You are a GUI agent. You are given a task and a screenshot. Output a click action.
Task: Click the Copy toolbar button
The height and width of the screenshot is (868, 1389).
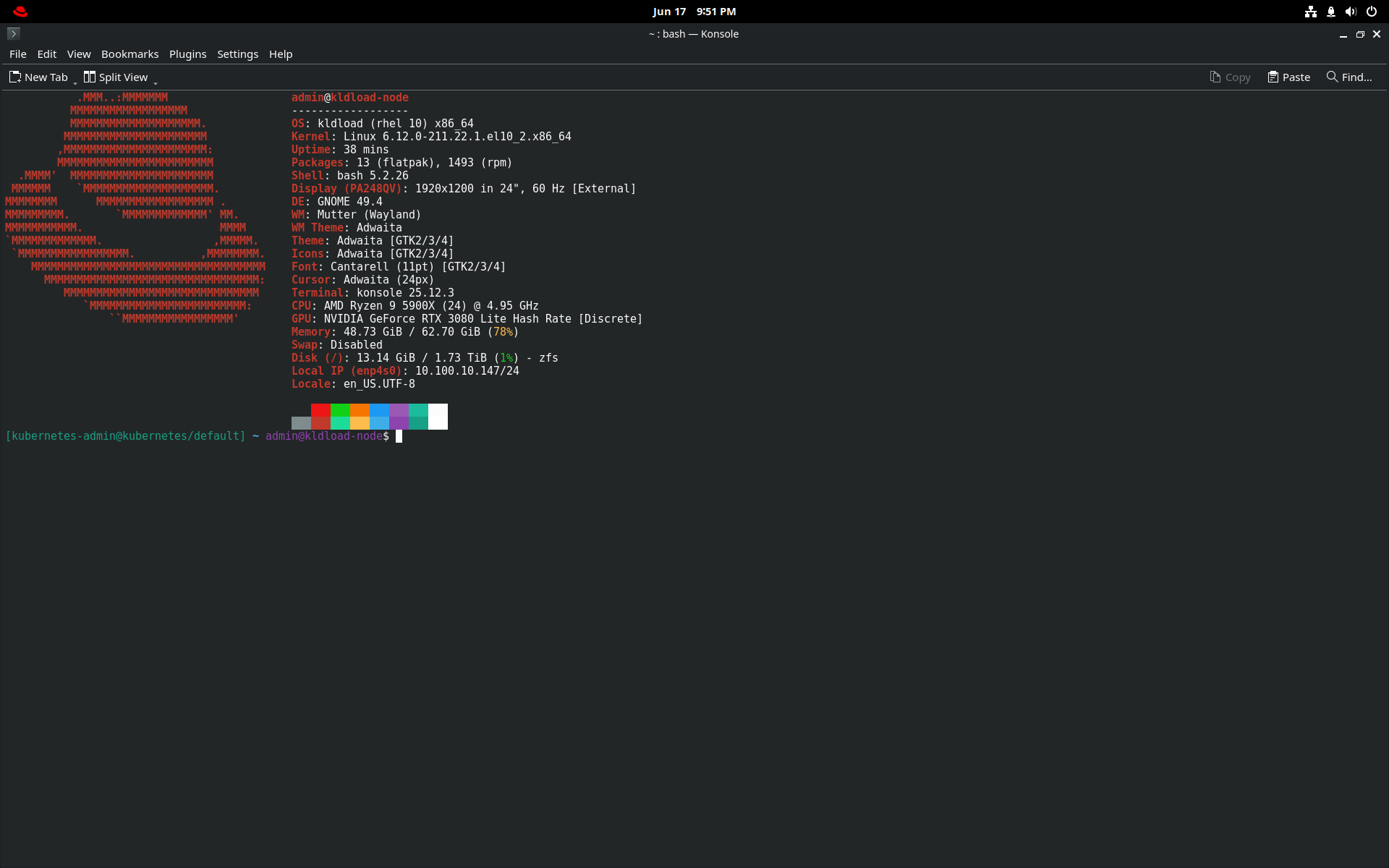click(x=1230, y=77)
